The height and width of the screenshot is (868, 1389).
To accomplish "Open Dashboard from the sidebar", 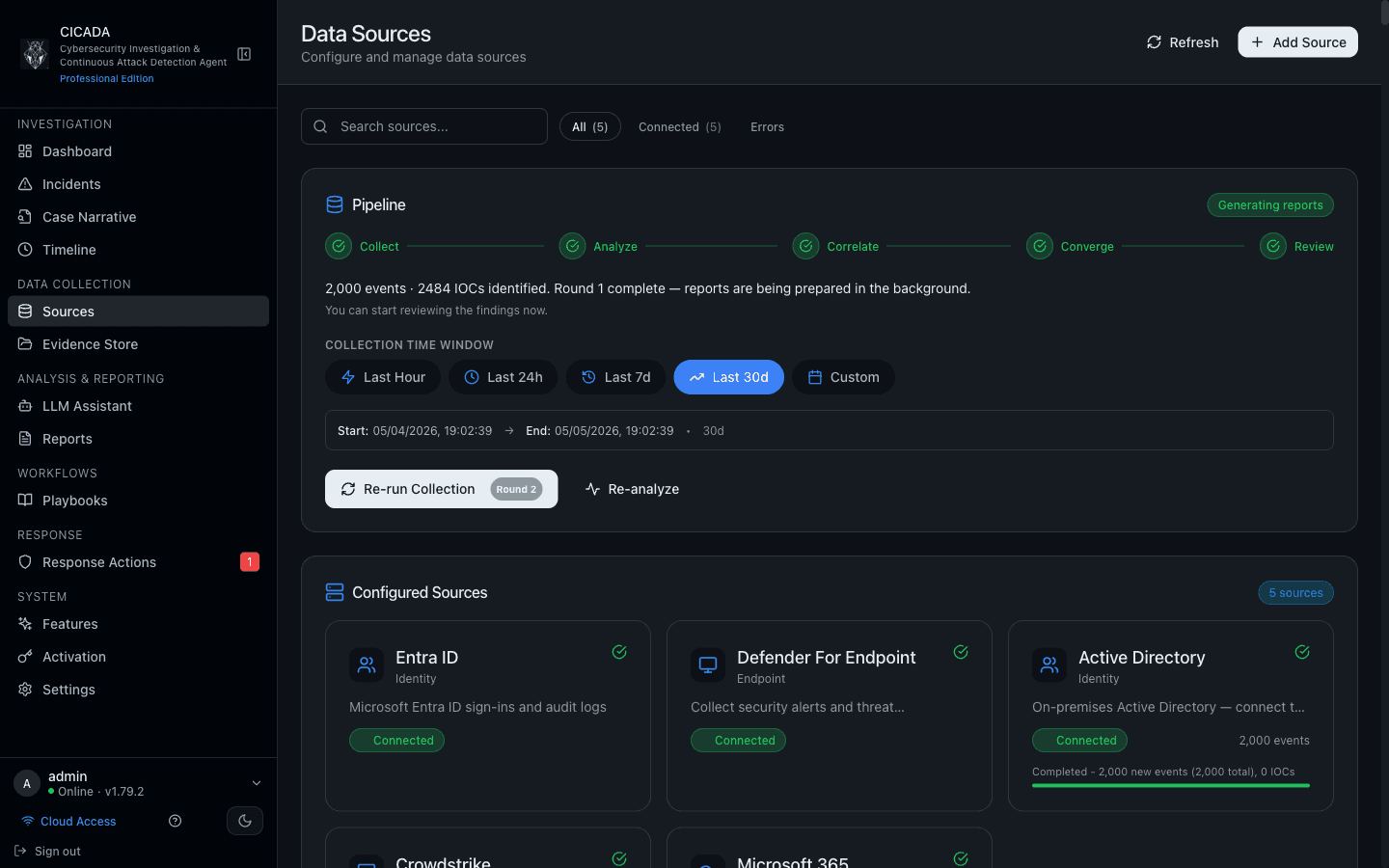I will click(138, 151).
